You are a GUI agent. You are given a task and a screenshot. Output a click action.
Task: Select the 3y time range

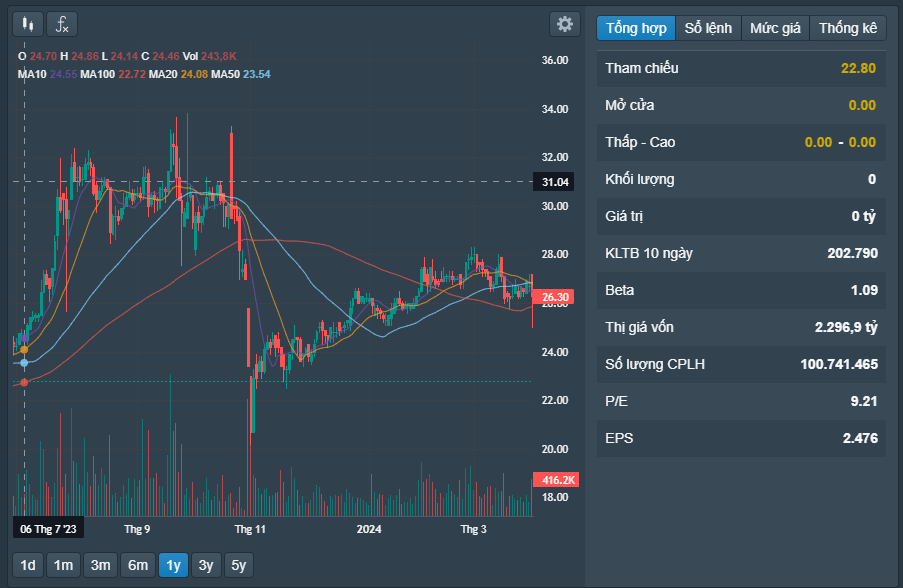(x=205, y=565)
